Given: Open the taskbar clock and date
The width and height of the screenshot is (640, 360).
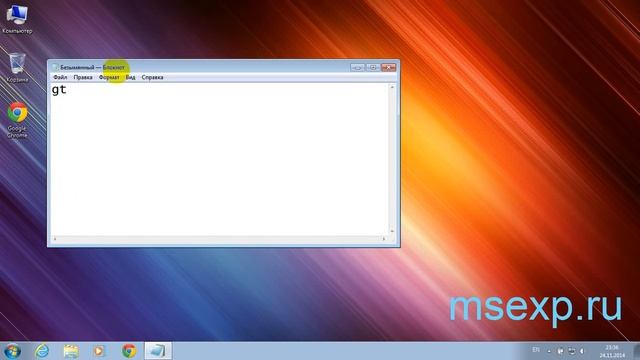Looking at the screenshot, I should click(x=612, y=351).
